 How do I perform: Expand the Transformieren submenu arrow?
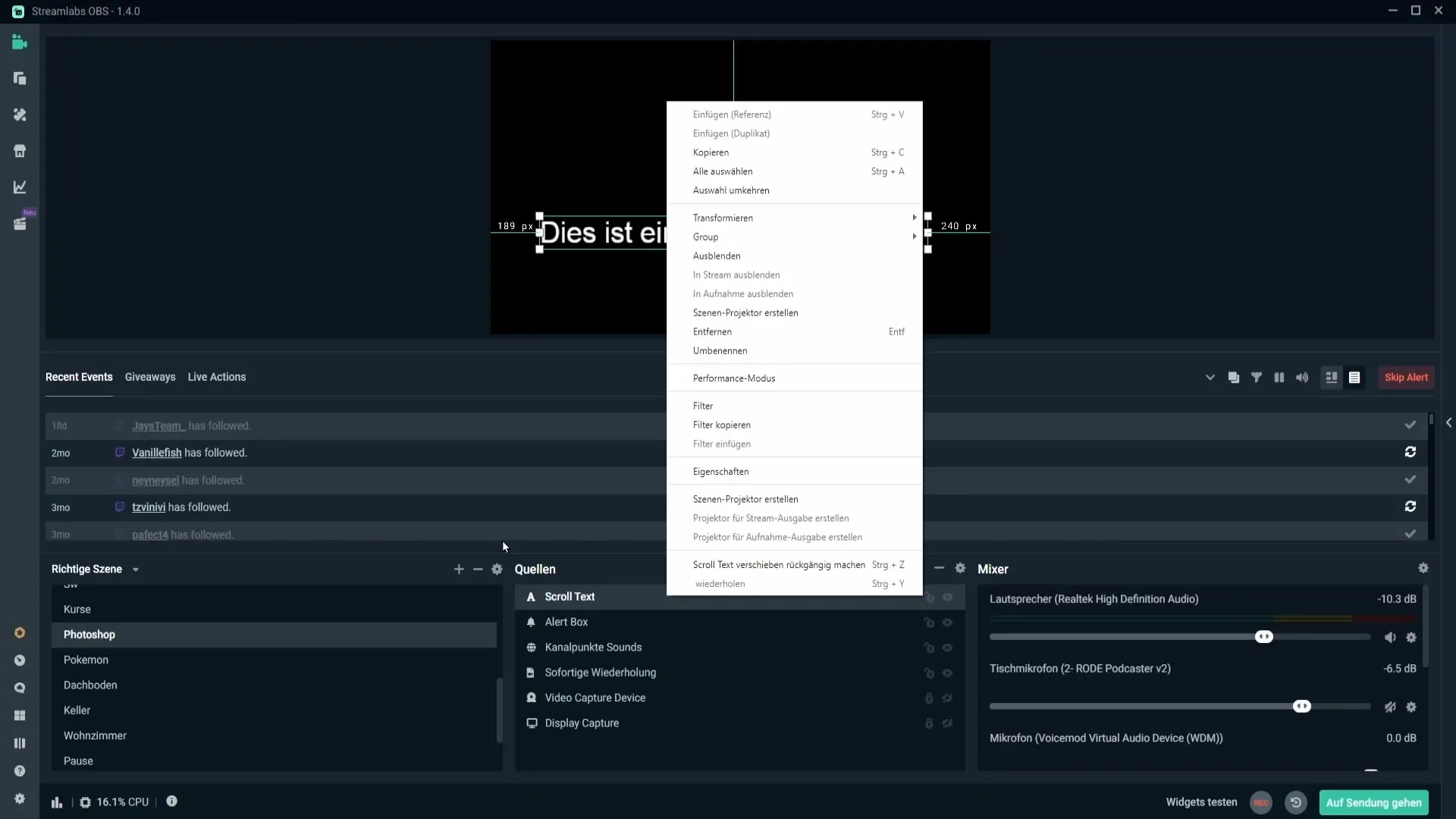[914, 217]
